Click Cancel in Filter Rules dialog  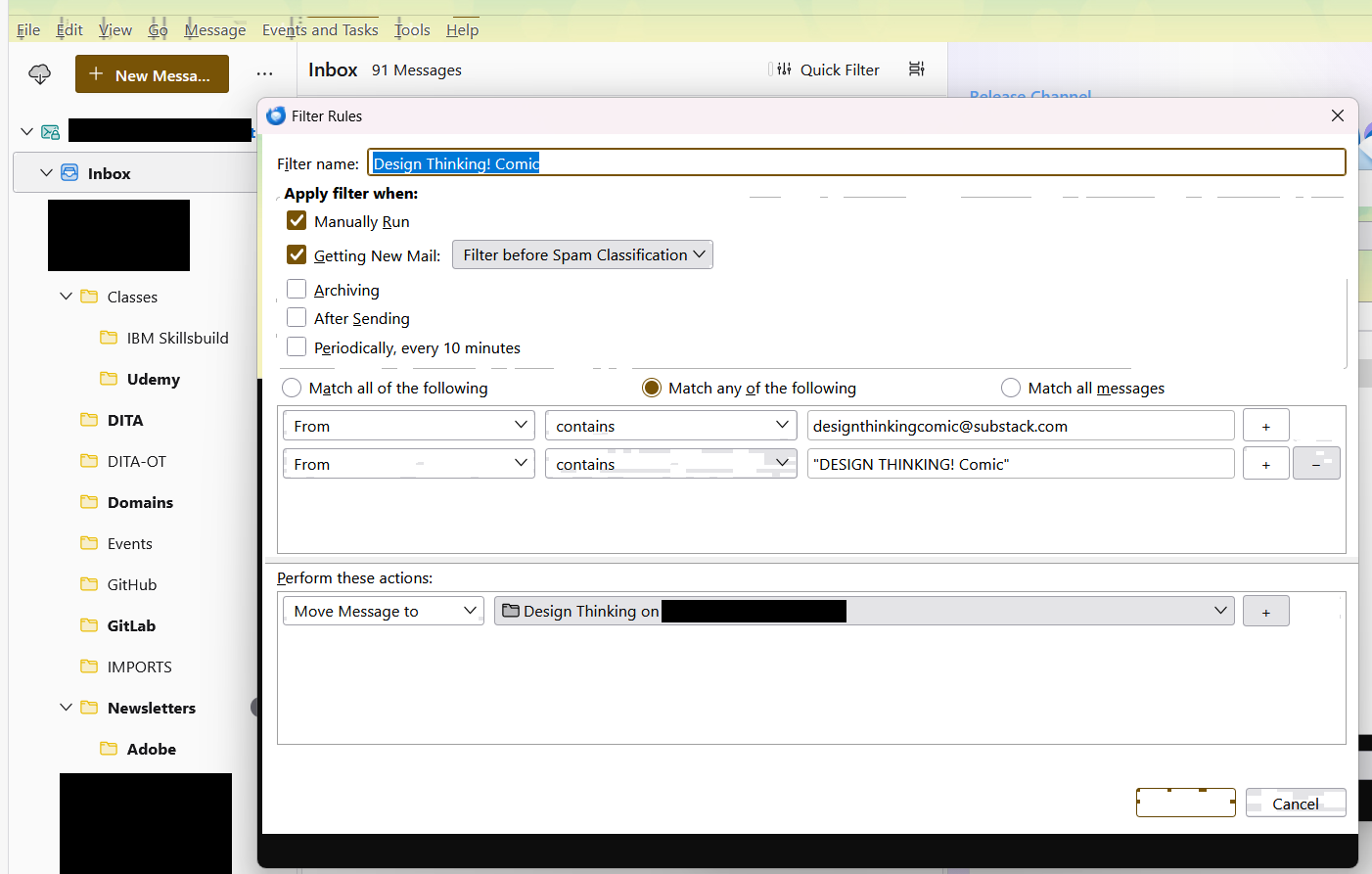tap(1296, 803)
